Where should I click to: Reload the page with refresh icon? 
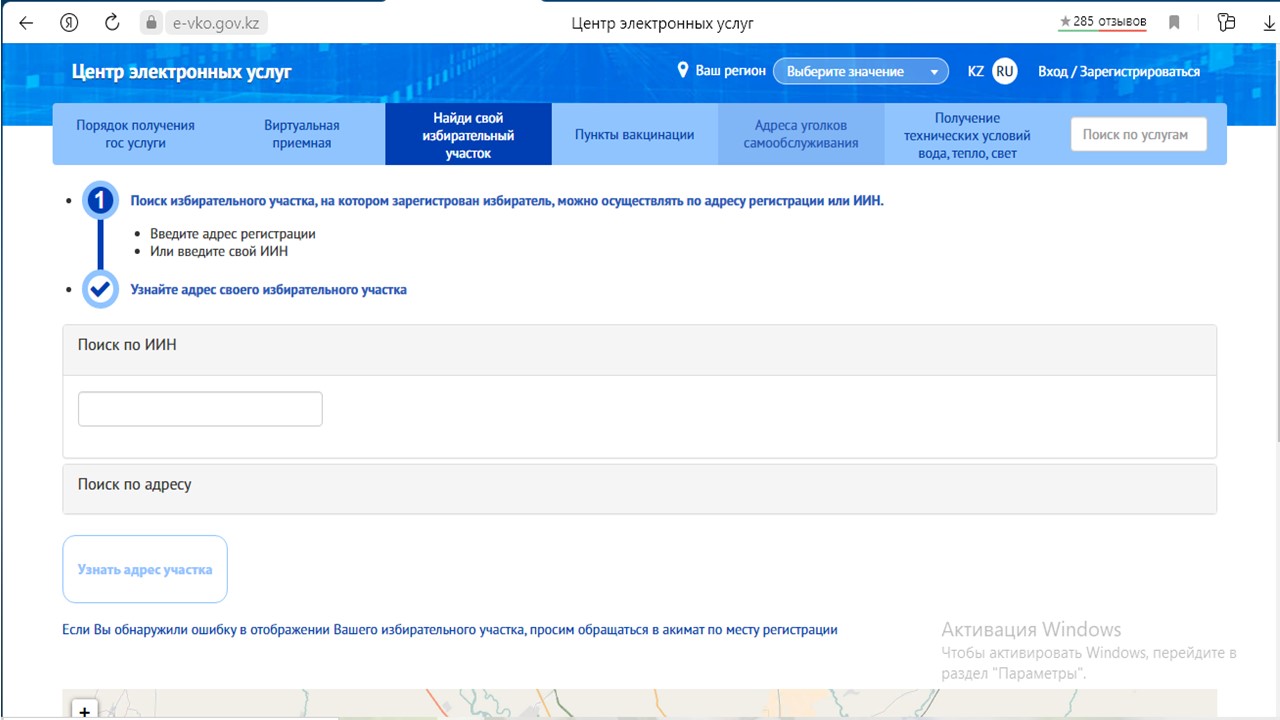point(112,22)
